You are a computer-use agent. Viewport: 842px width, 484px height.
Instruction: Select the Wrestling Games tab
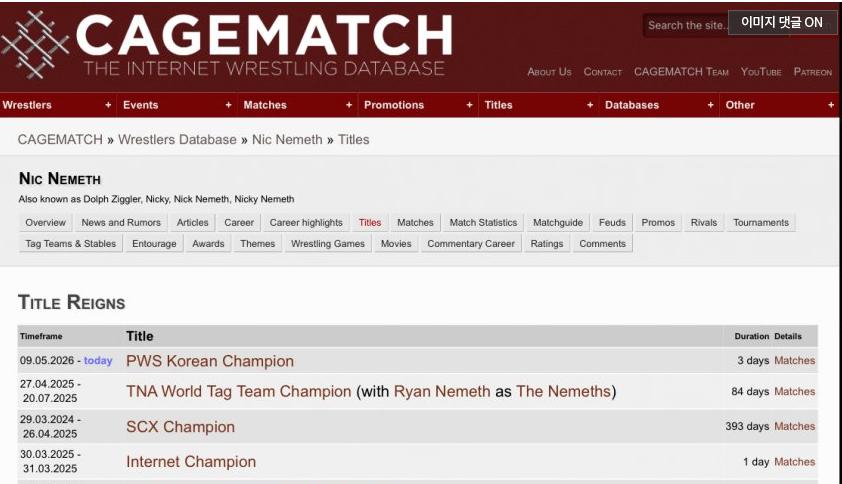pyautogui.click(x=328, y=243)
